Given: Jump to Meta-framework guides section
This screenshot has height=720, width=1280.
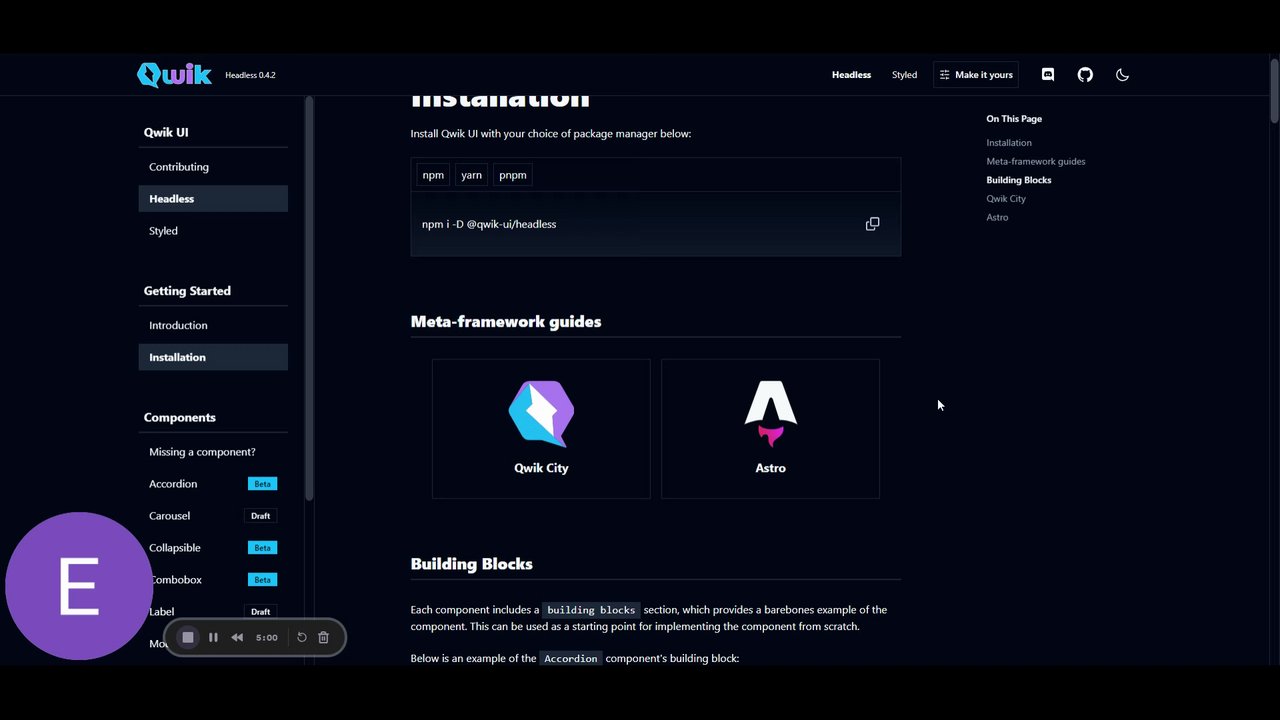Looking at the screenshot, I should [1035, 161].
